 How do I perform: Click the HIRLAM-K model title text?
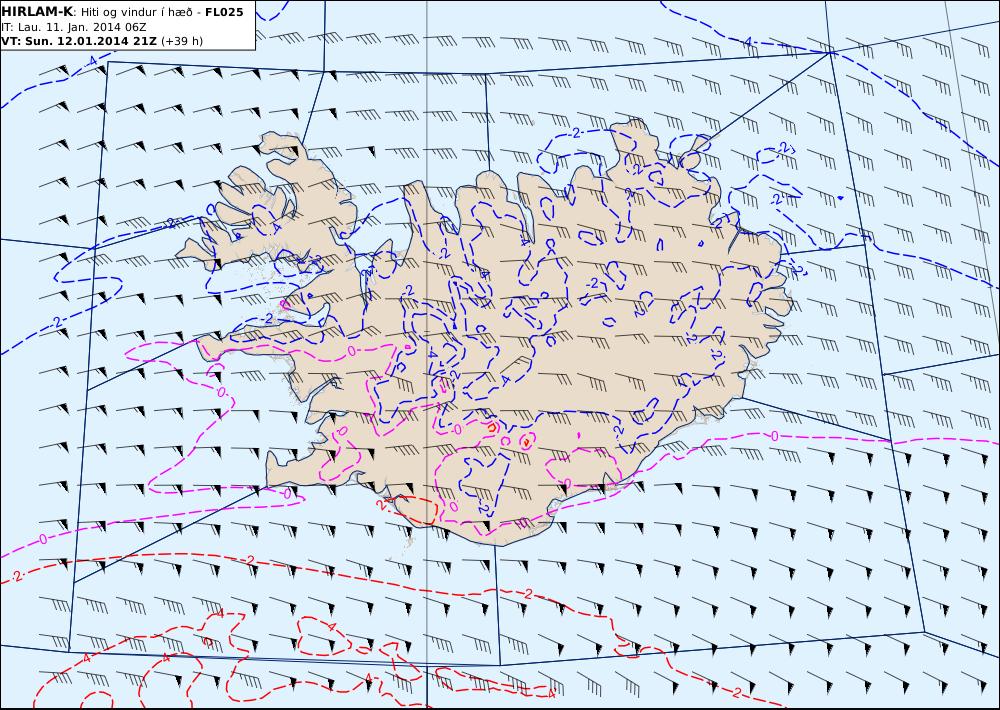pyautogui.click(x=37, y=12)
